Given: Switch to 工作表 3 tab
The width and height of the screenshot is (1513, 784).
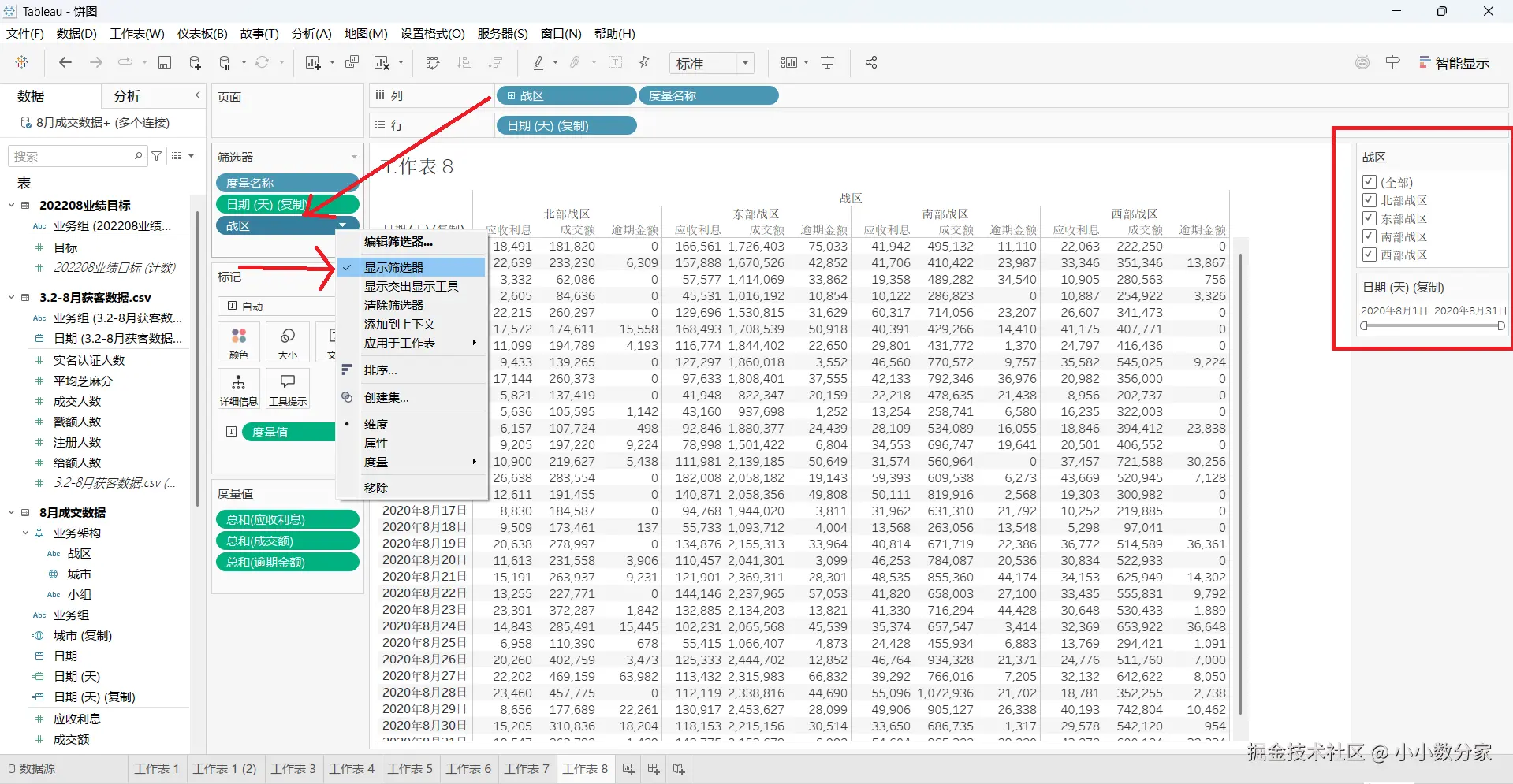Looking at the screenshot, I should (293, 769).
